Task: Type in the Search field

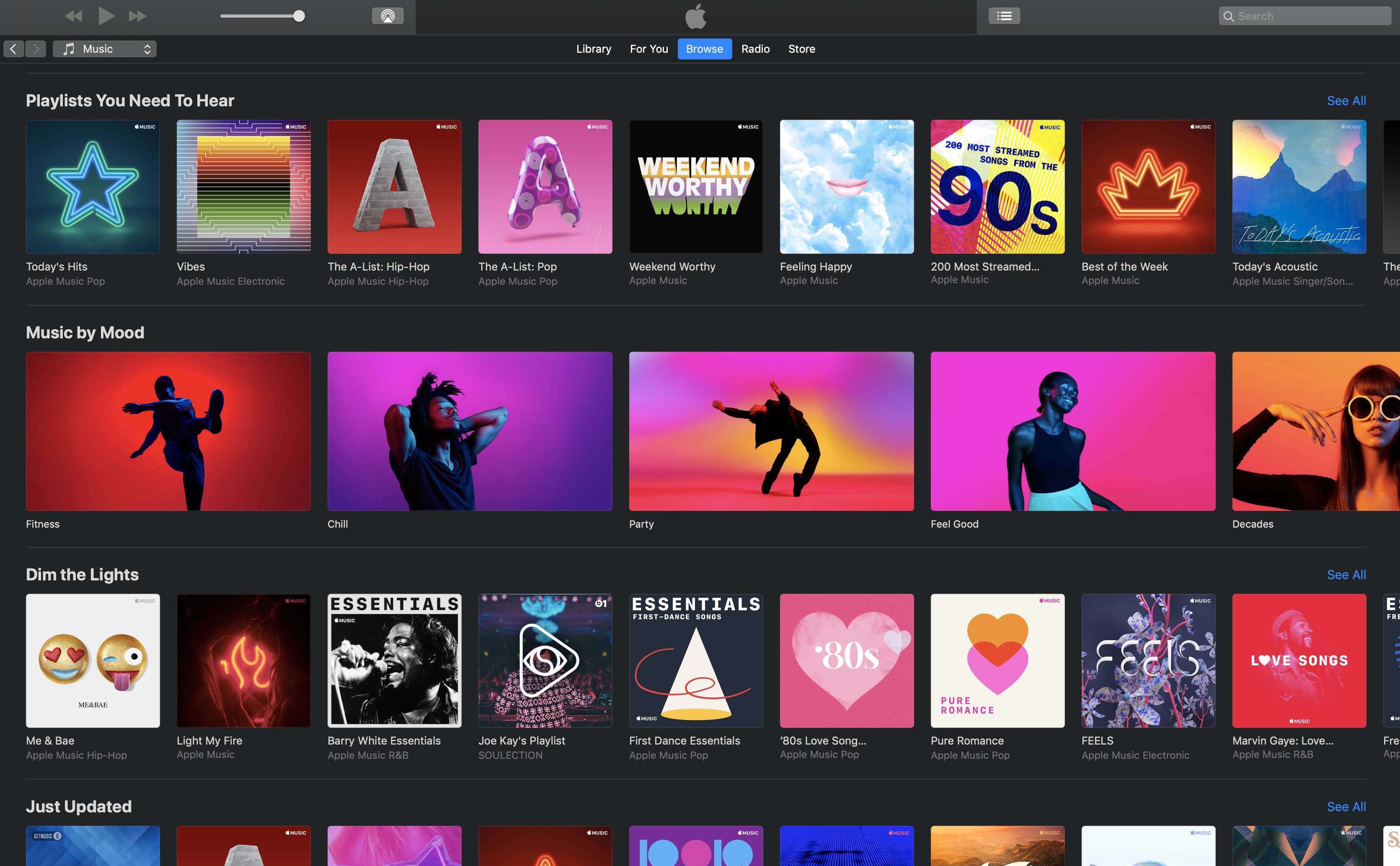Action: [x=1311, y=17]
